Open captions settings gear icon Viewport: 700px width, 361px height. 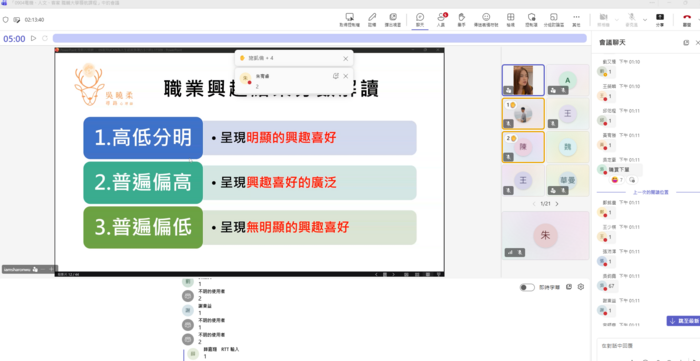point(580,287)
